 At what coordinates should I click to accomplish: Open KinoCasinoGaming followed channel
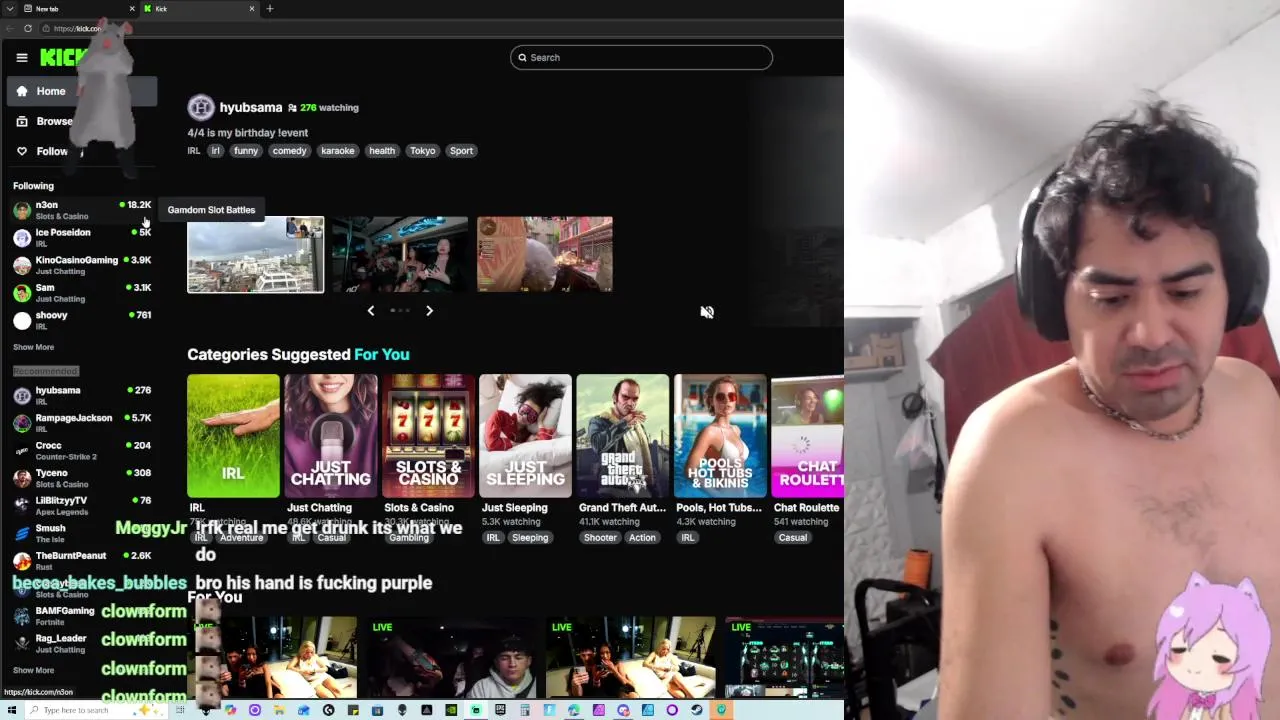(82, 265)
